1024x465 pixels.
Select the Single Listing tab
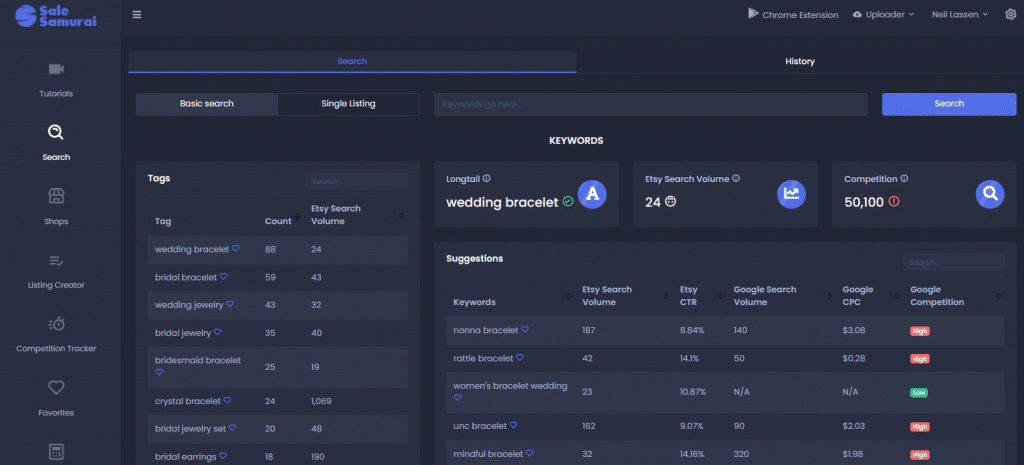tap(348, 103)
